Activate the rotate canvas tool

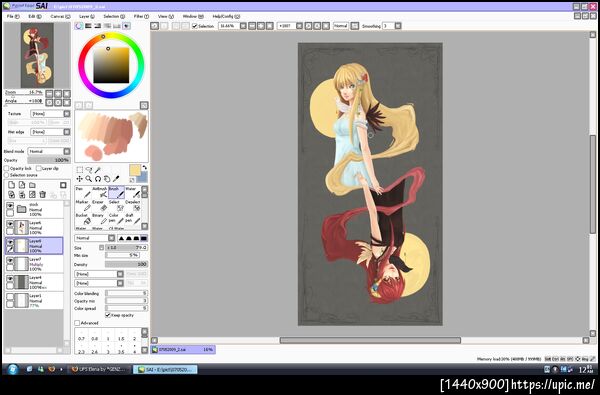(x=98, y=179)
